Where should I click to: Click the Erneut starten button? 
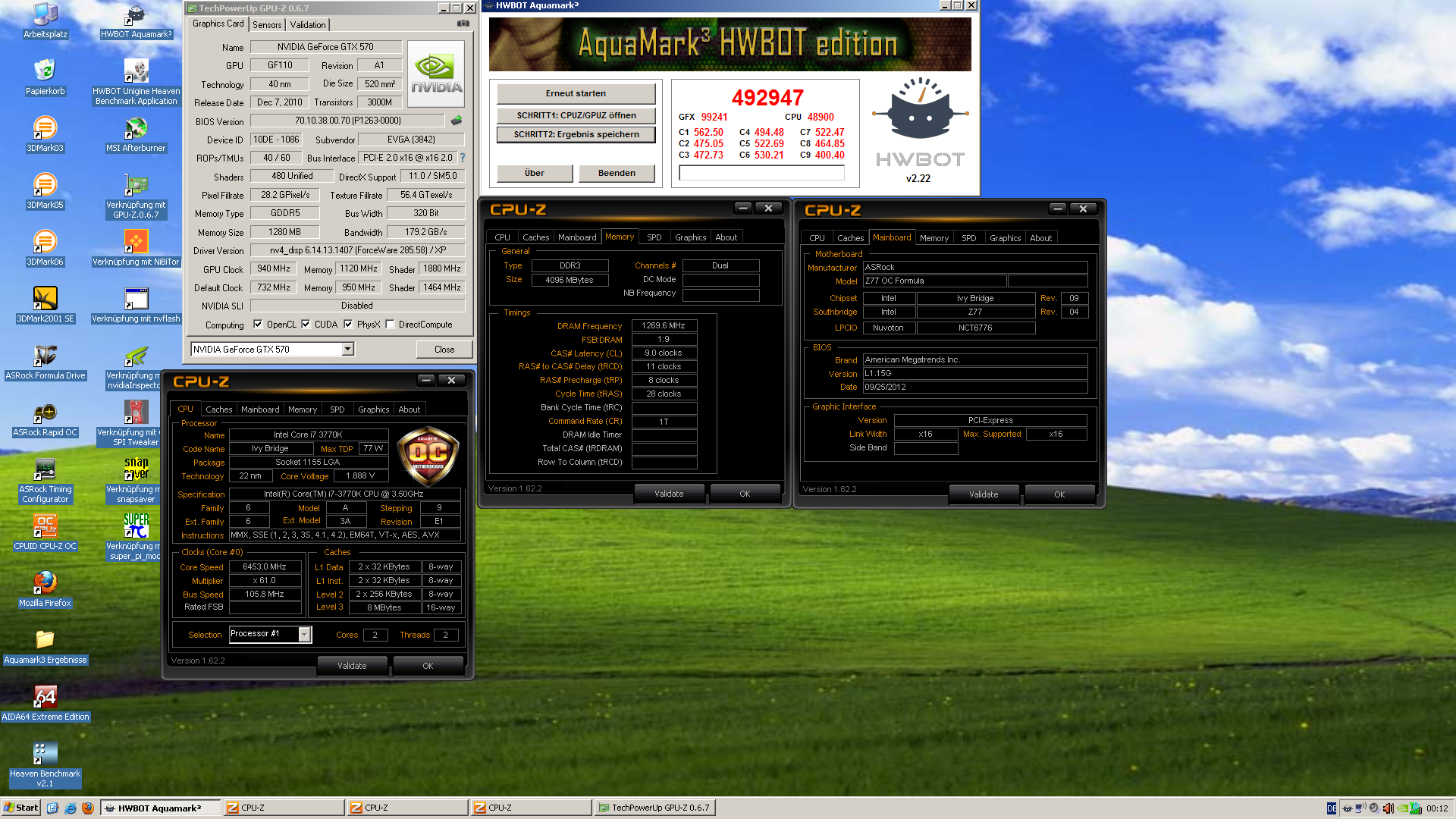(576, 93)
